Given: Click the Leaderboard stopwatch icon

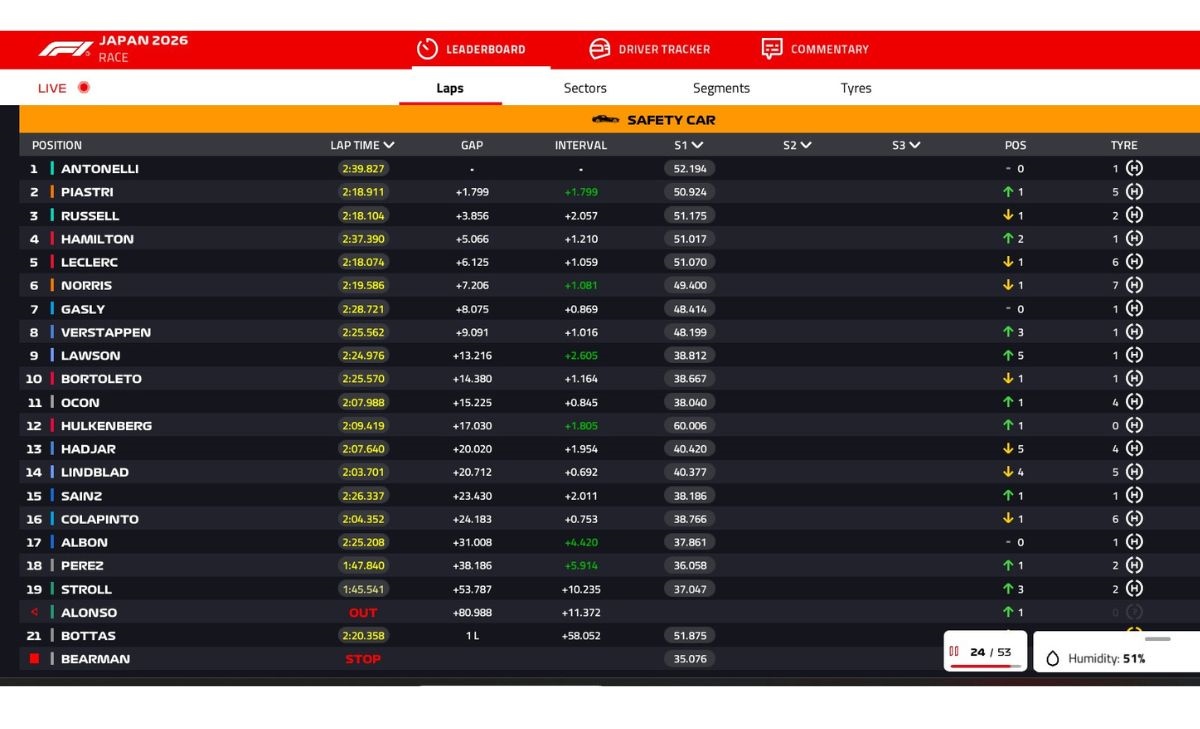Looking at the screenshot, I should [427, 49].
